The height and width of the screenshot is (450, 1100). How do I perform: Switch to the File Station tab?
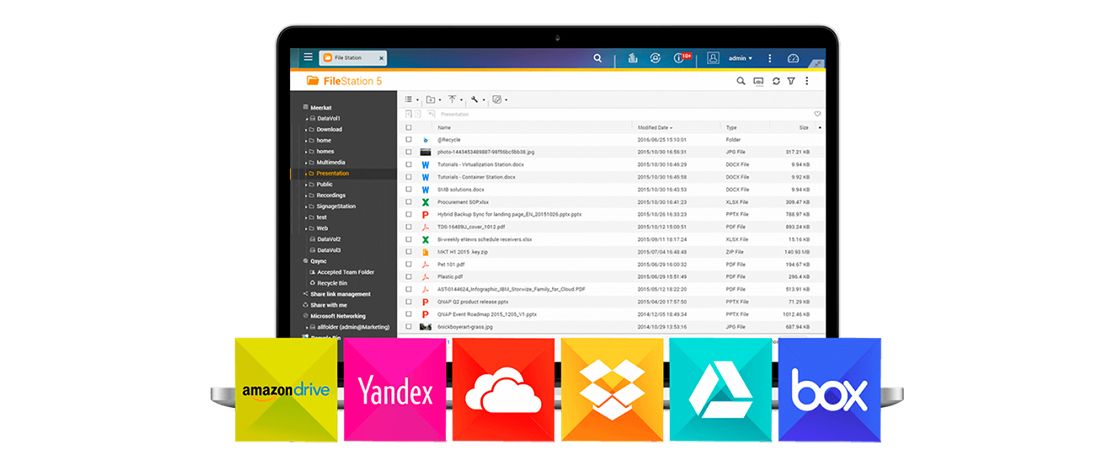pyautogui.click(x=350, y=58)
